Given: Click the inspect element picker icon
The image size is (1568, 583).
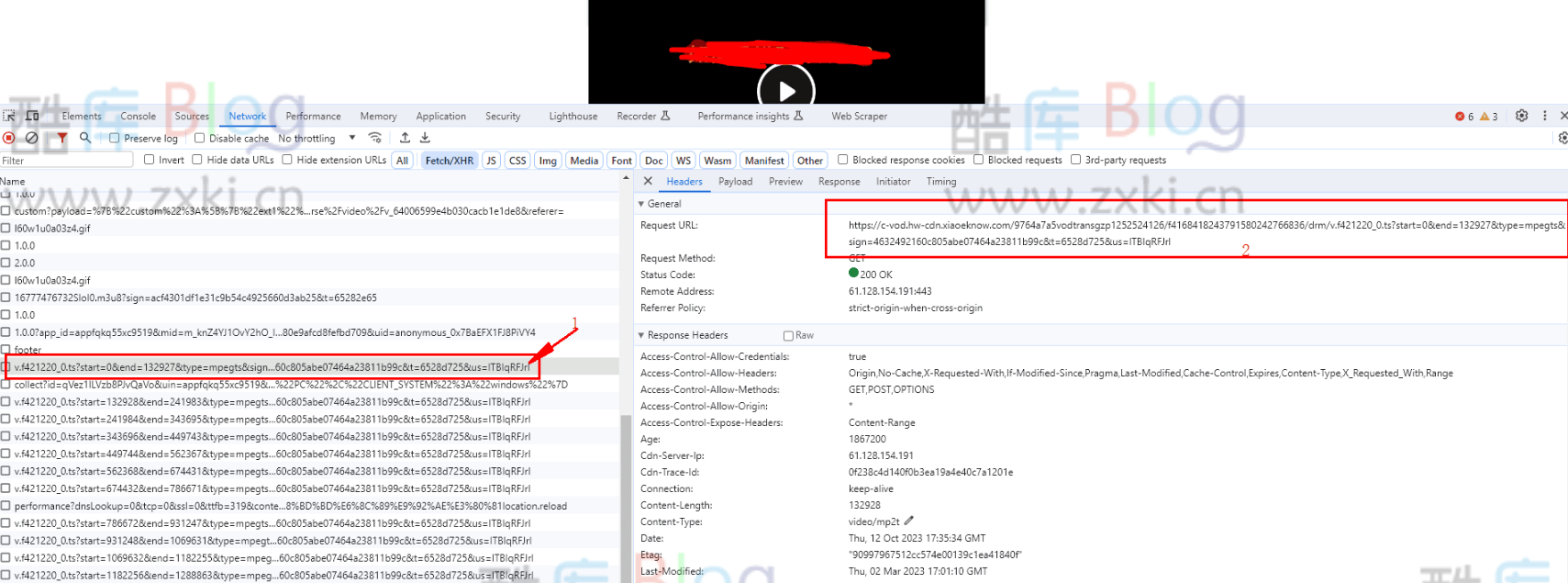Looking at the screenshot, I should [9, 116].
